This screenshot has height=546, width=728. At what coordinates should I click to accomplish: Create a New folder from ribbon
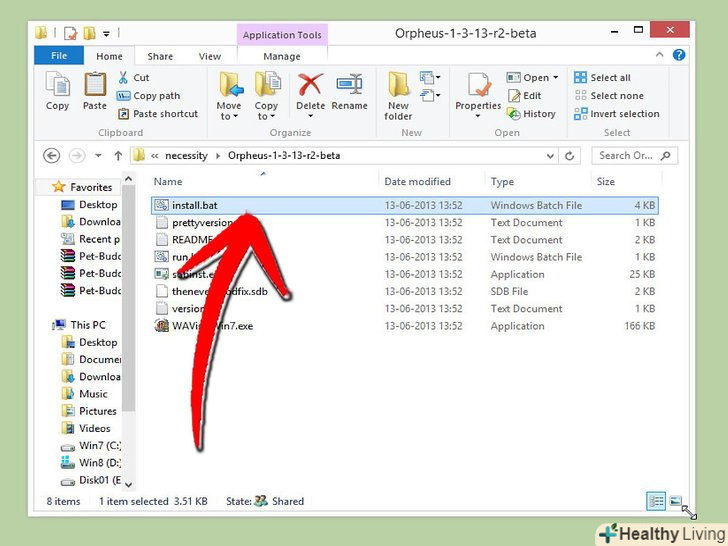coord(398,95)
